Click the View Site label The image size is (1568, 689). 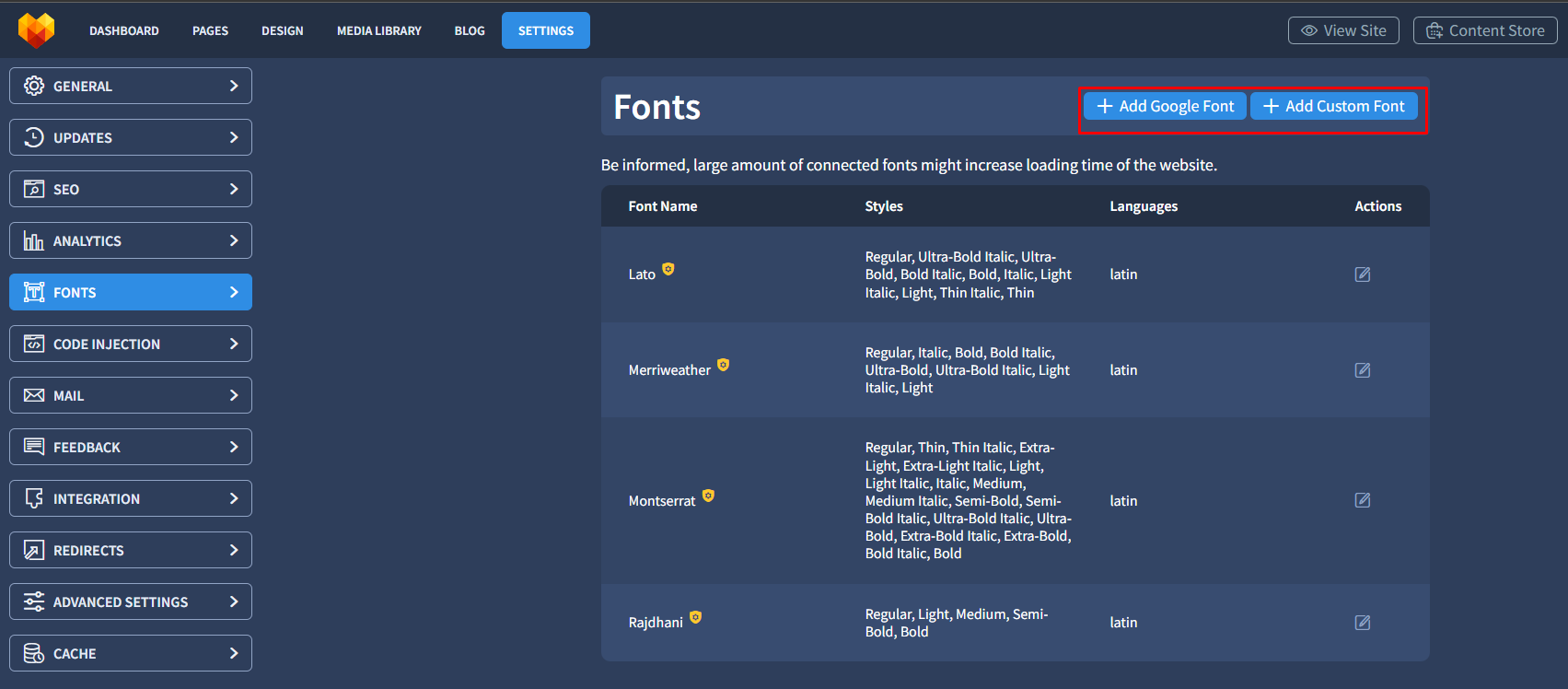(x=1355, y=30)
